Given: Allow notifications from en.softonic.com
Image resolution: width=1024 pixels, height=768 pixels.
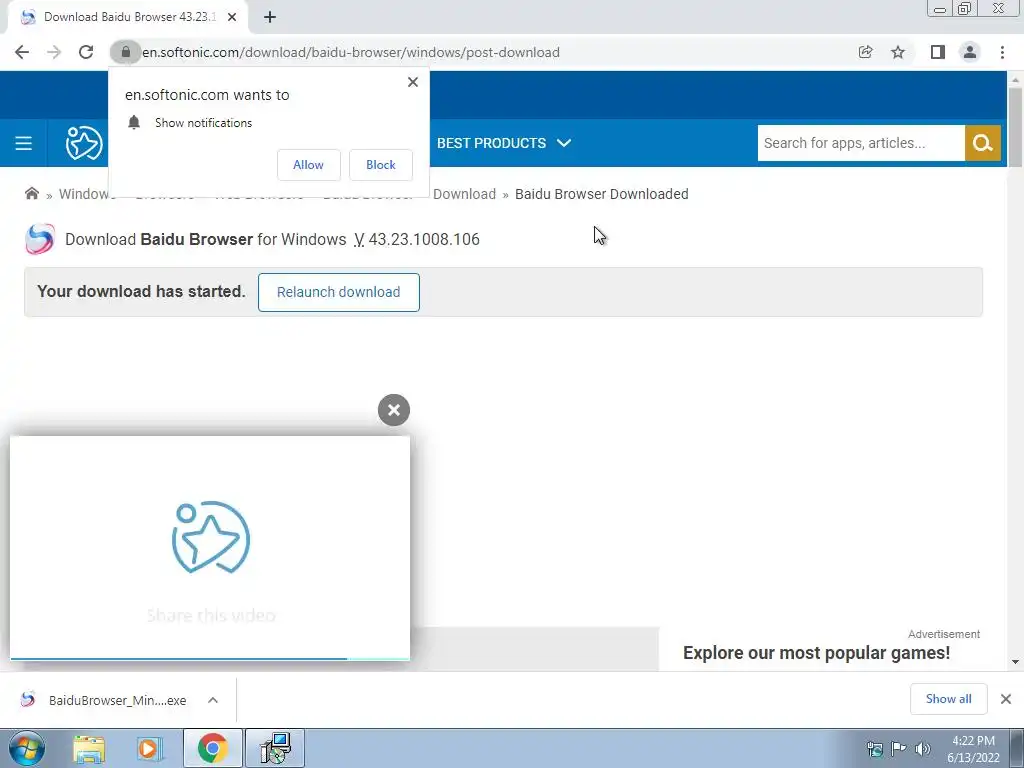Looking at the screenshot, I should [x=308, y=165].
